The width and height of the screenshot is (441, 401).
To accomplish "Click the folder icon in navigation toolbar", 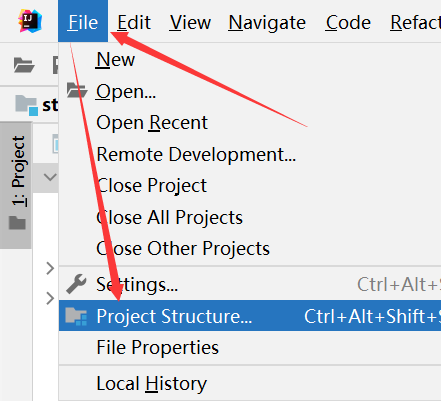I will click(24, 65).
